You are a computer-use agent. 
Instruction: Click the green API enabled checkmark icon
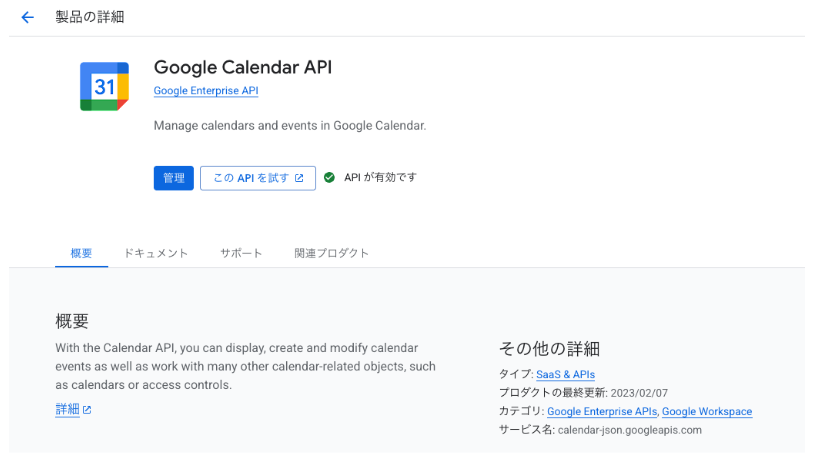329,178
